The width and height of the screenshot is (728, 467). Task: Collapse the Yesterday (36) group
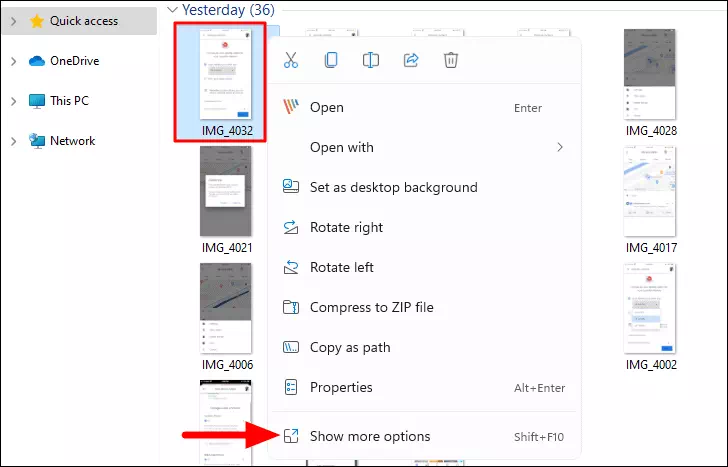pos(172,9)
